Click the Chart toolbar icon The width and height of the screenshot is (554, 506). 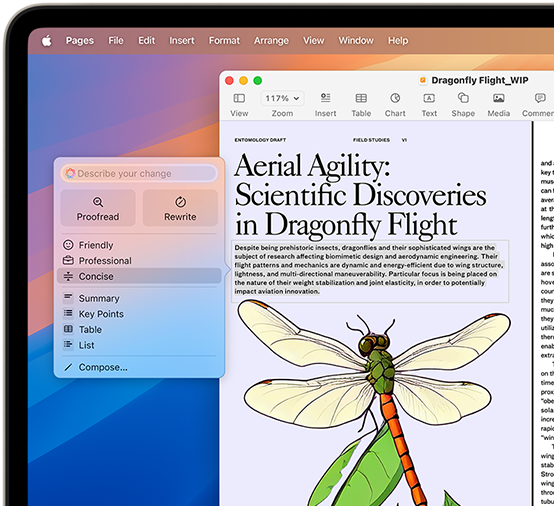coord(395,98)
